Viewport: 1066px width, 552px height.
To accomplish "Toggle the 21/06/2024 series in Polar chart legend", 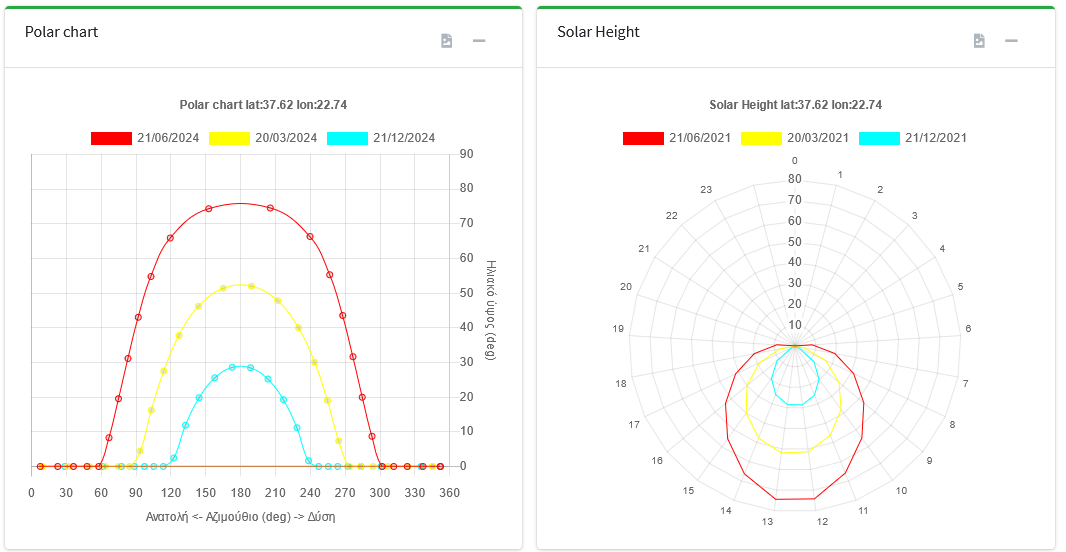I will click(138, 138).
